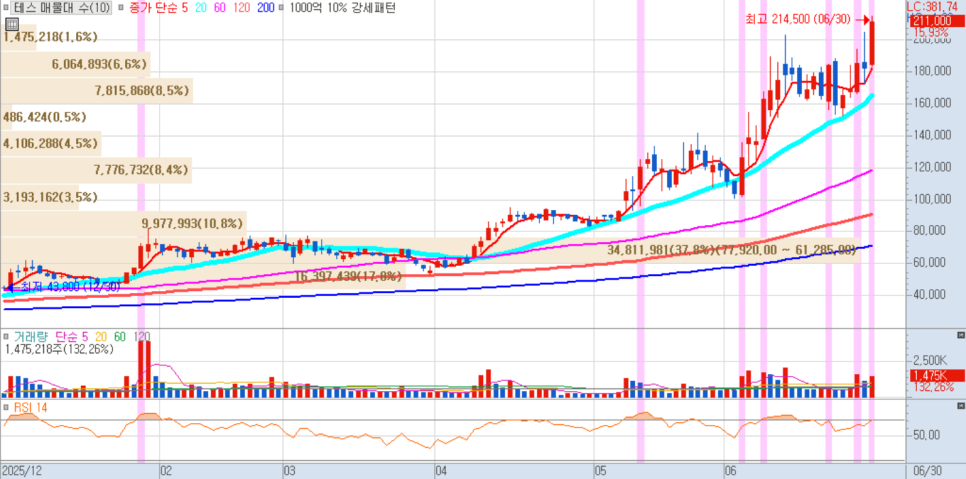This screenshot has width=966, height=479.
Task: Select the 1000억 10% 강세패턴 indicator label
Action: (x=341, y=8)
